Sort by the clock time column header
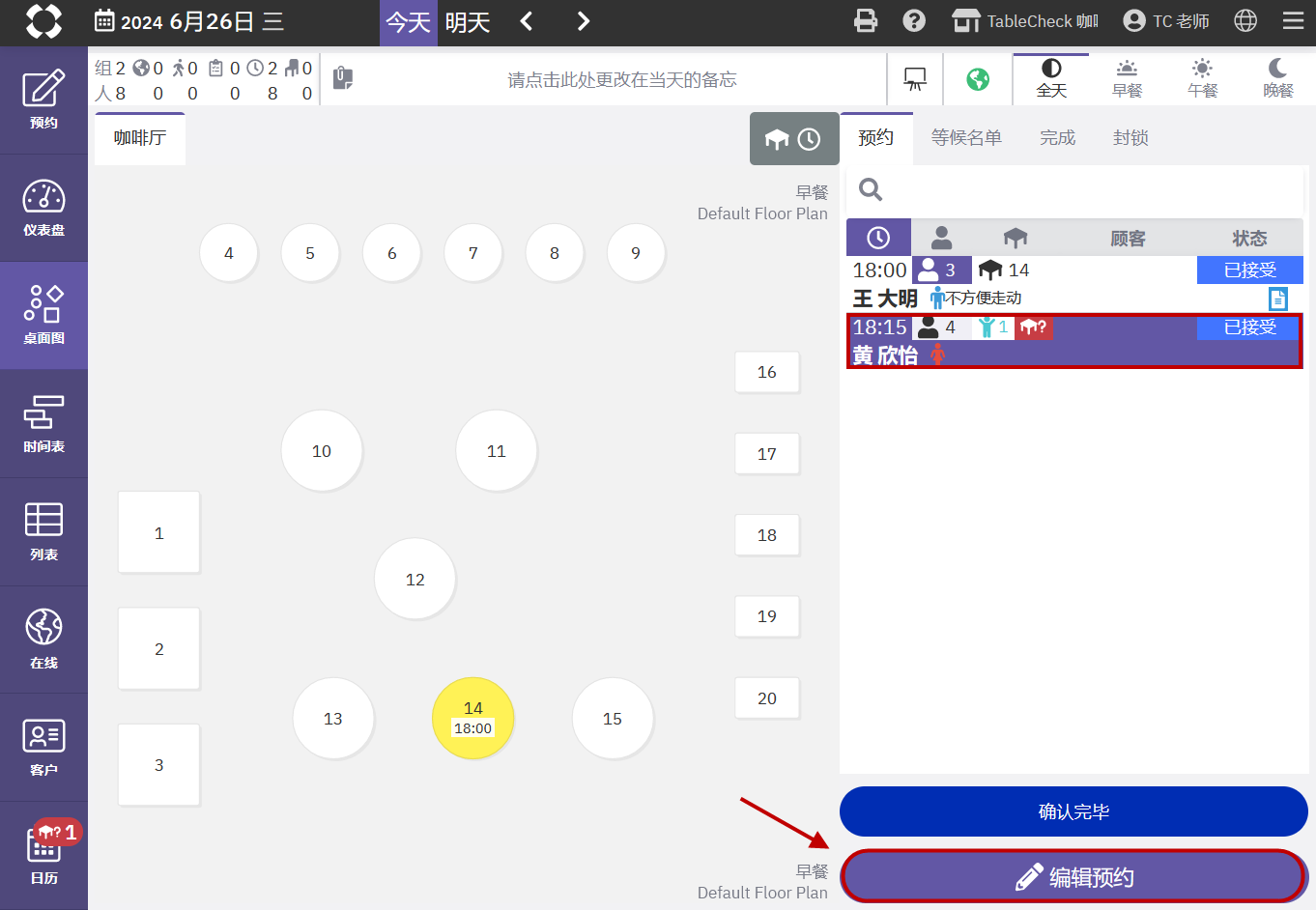The width and height of the screenshot is (1316, 910). 878,238
